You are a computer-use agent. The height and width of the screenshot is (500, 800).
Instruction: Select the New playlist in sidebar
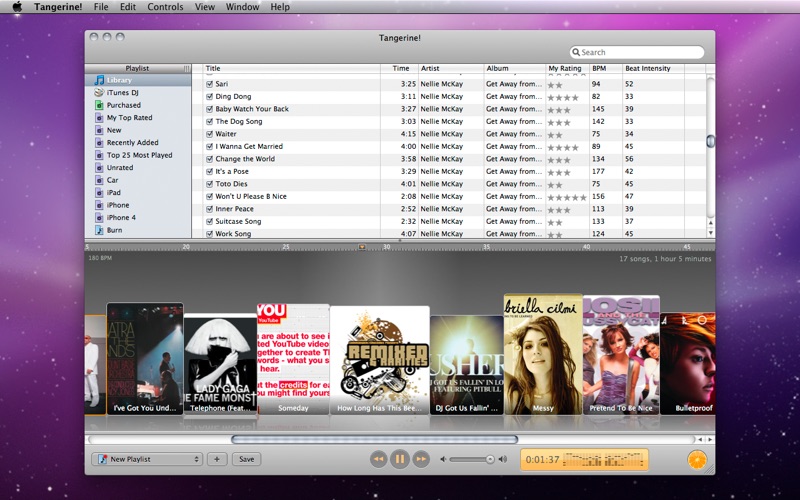coord(138,130)
